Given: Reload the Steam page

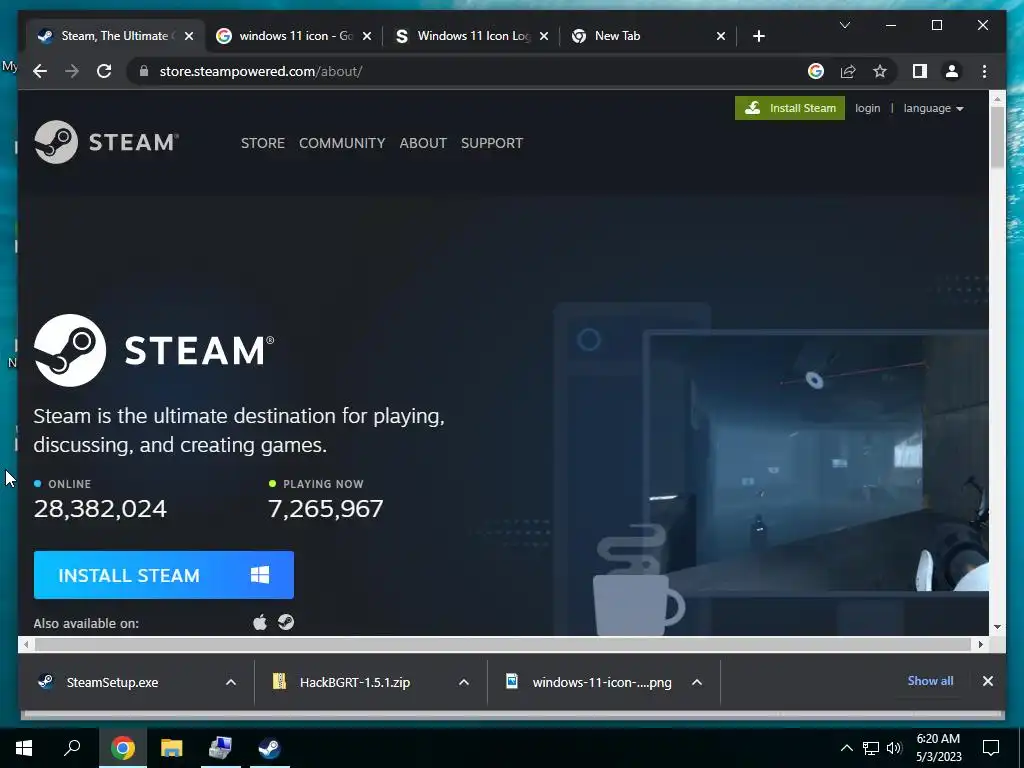Looking at the screenshot, I should (104, 71).
